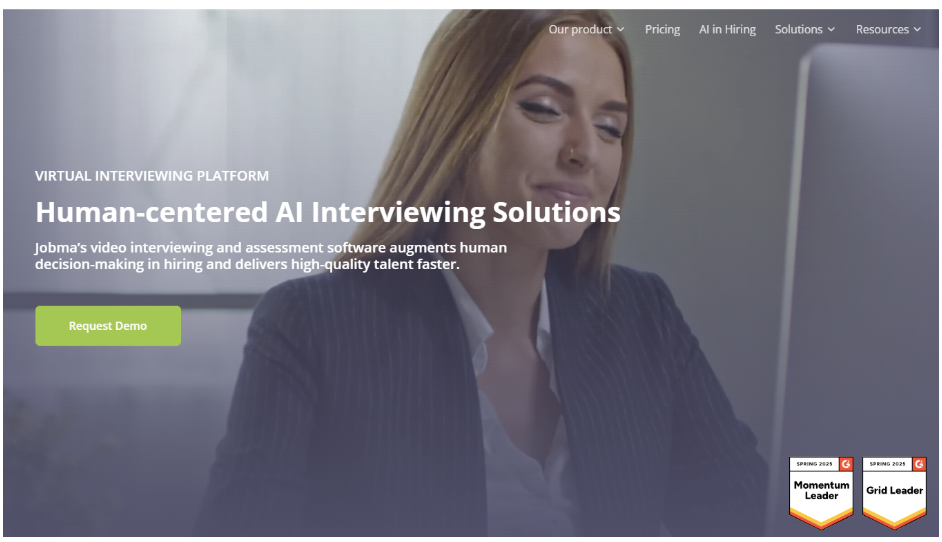
Task: Expand the Solutions dropdown arrow
Action: point(831,30)
